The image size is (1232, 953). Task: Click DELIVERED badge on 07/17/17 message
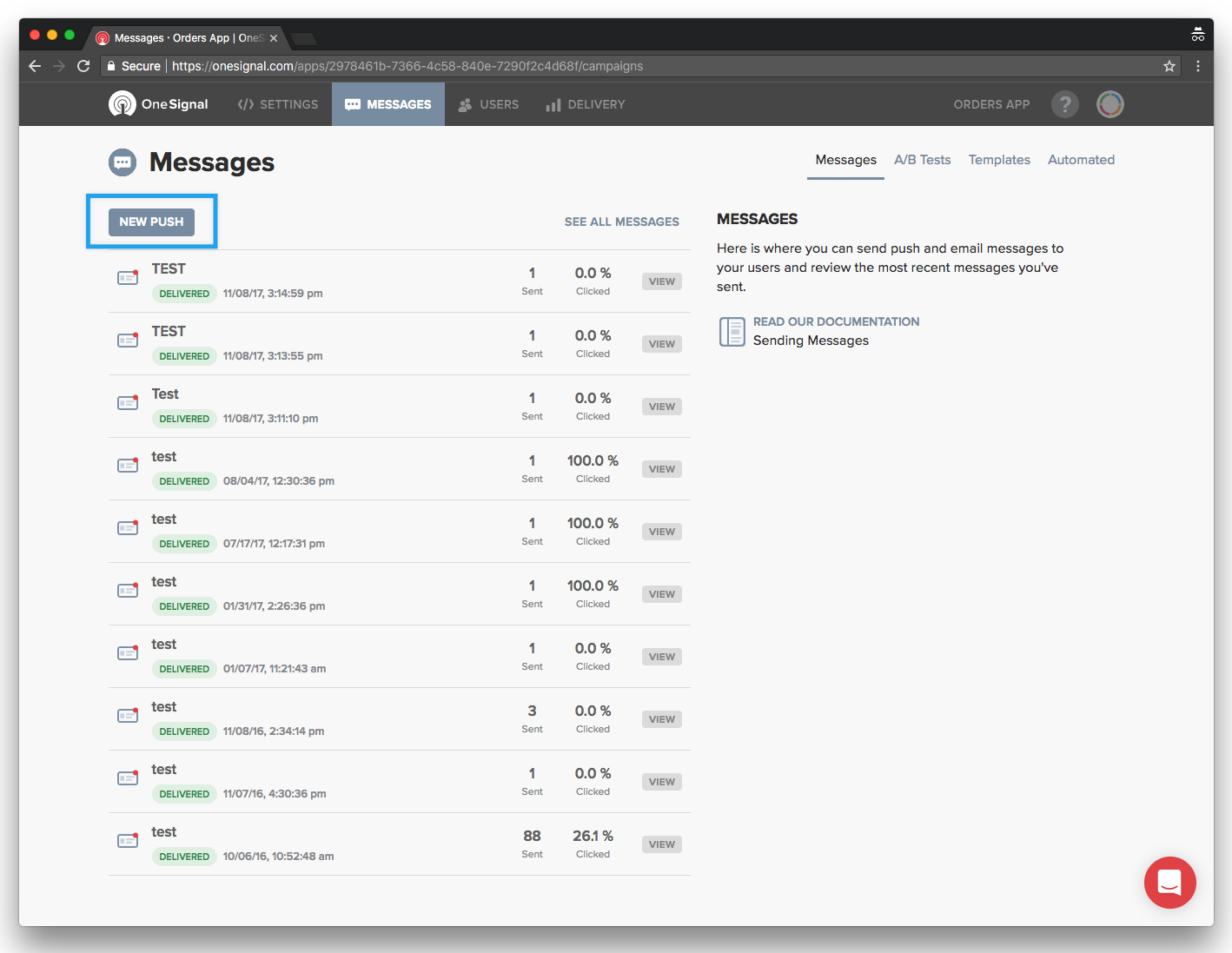click(184, 544)
